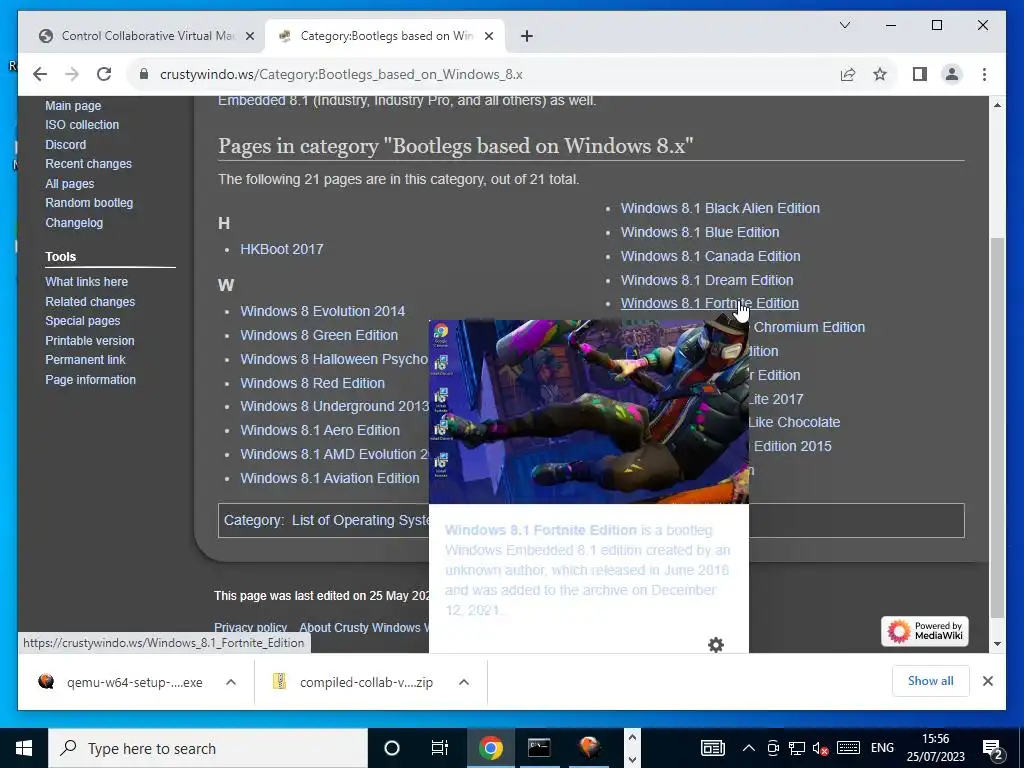This screenshot has width=1024, height=768.
Task: Reload the page with the refresh icon
Action: pos(104,74)
